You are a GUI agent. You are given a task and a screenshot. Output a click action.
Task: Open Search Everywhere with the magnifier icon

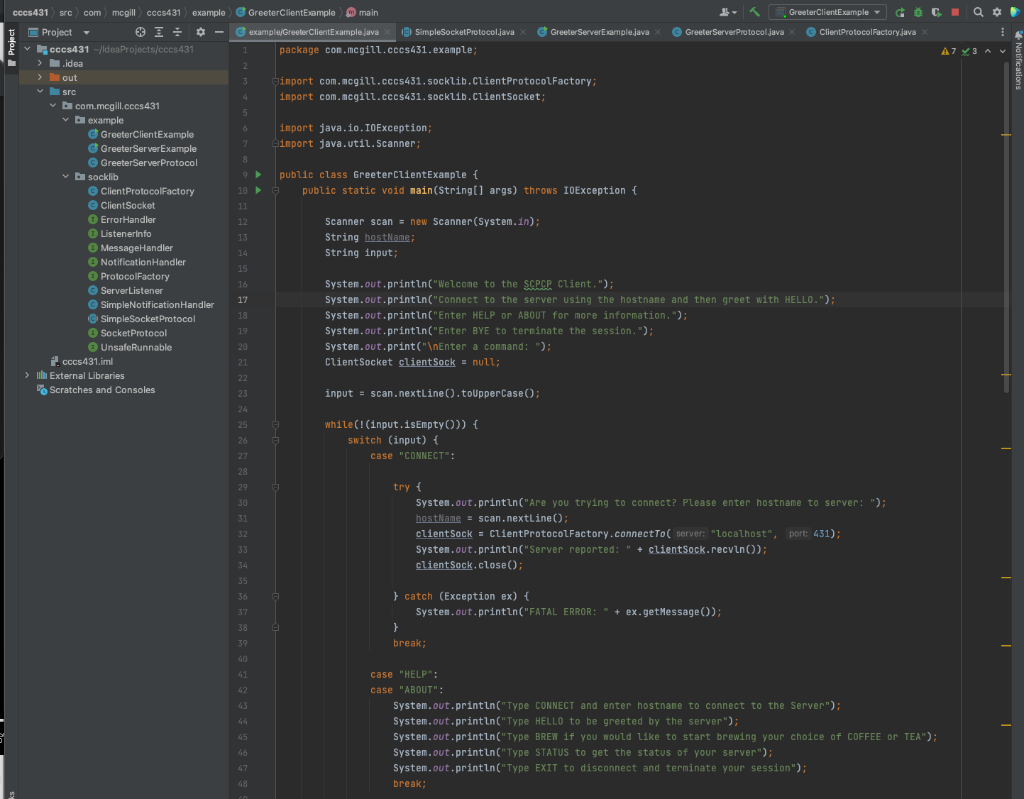(978, 12)
